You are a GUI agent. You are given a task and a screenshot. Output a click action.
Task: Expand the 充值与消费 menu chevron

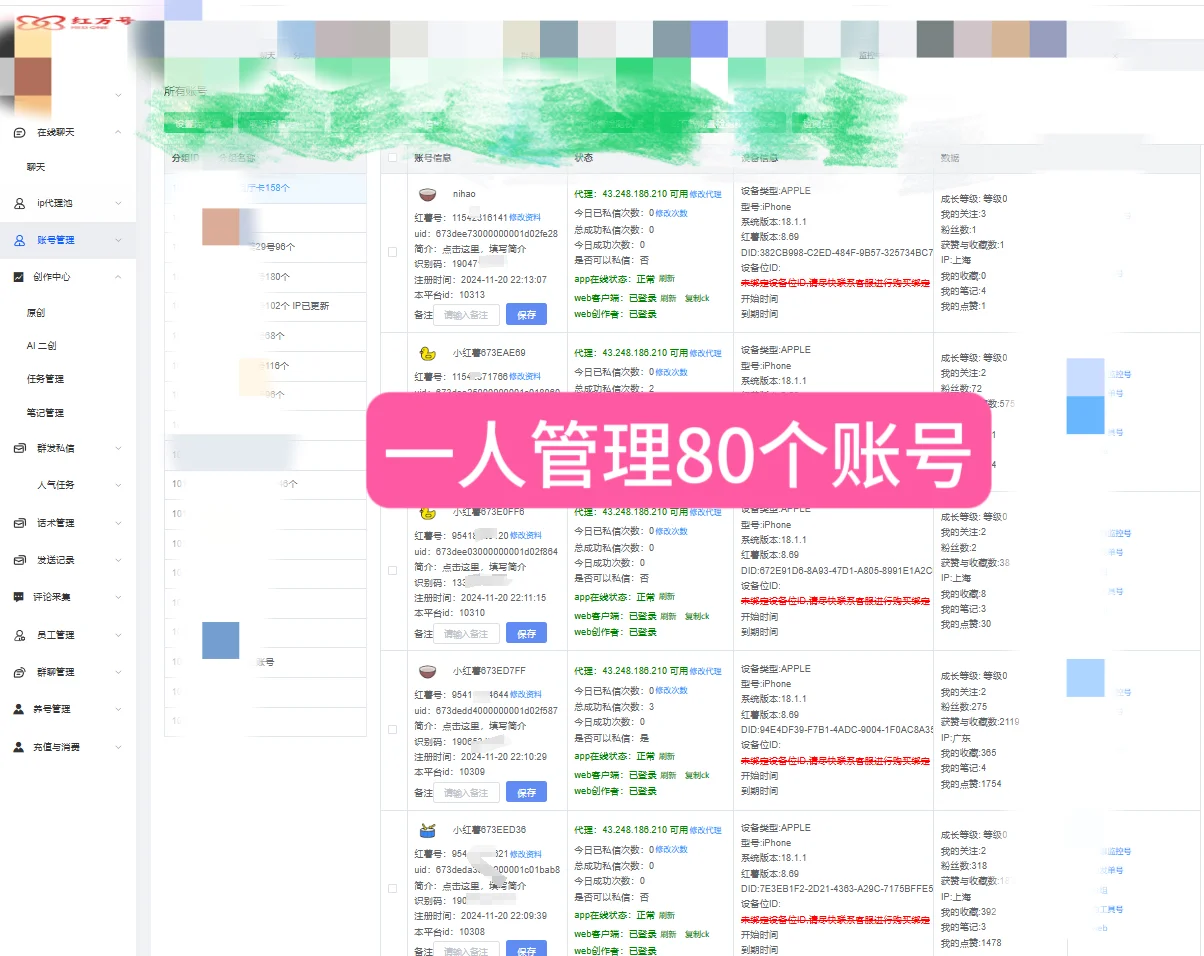click(117, 746)
